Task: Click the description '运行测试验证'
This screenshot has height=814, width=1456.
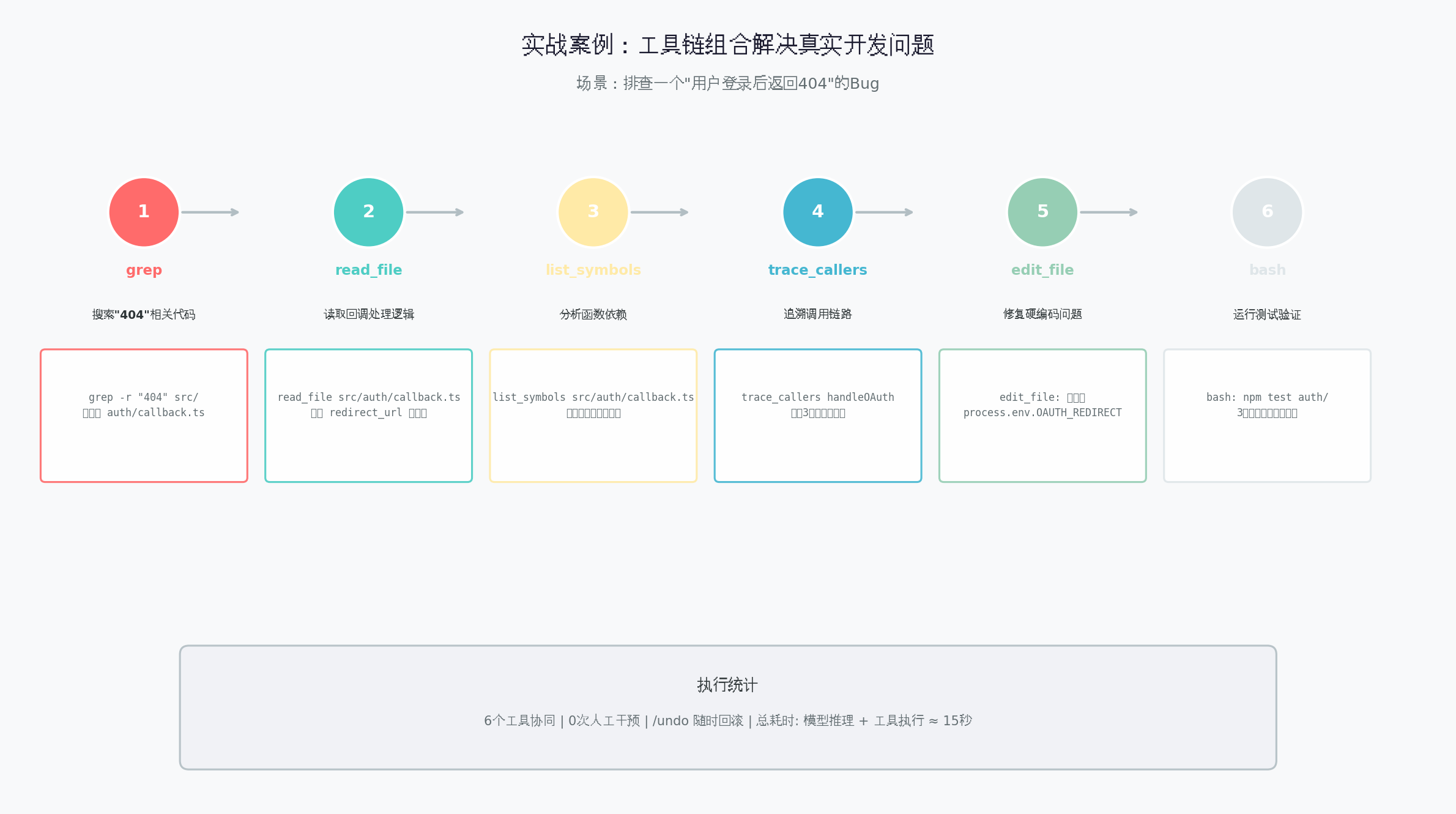Action: click(1267, 315)
